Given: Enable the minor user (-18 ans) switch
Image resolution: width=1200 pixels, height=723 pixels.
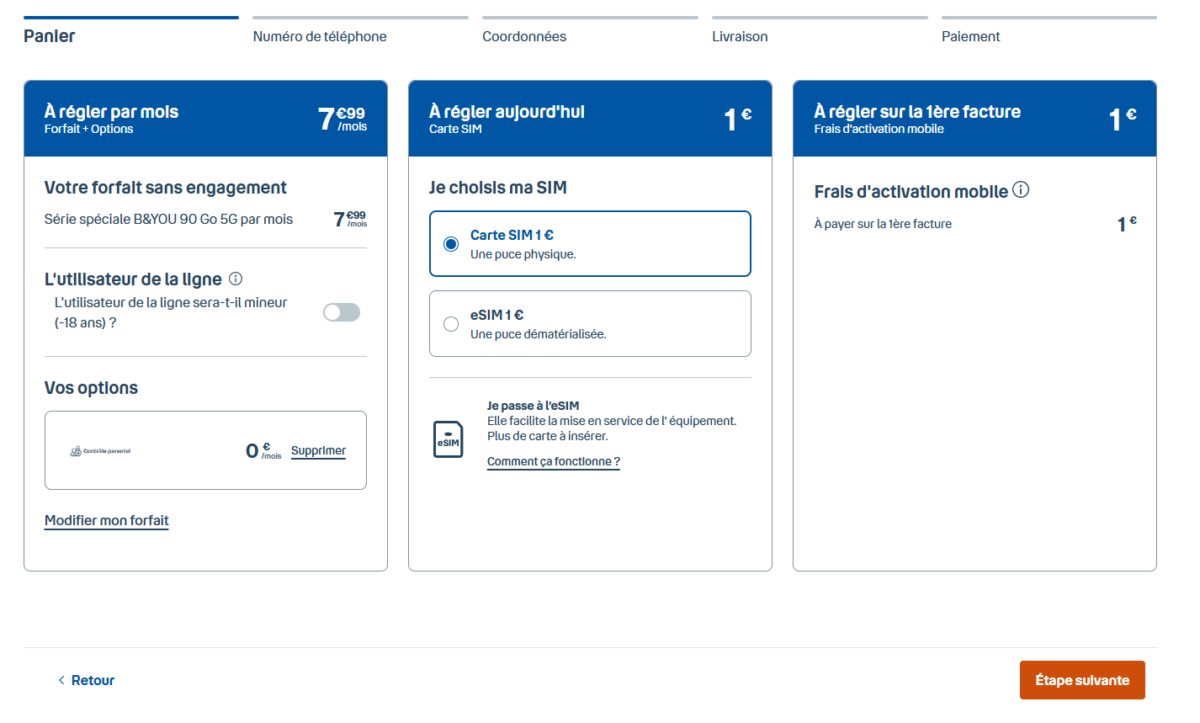Looking at the screenshot, I should pos(341,312).
